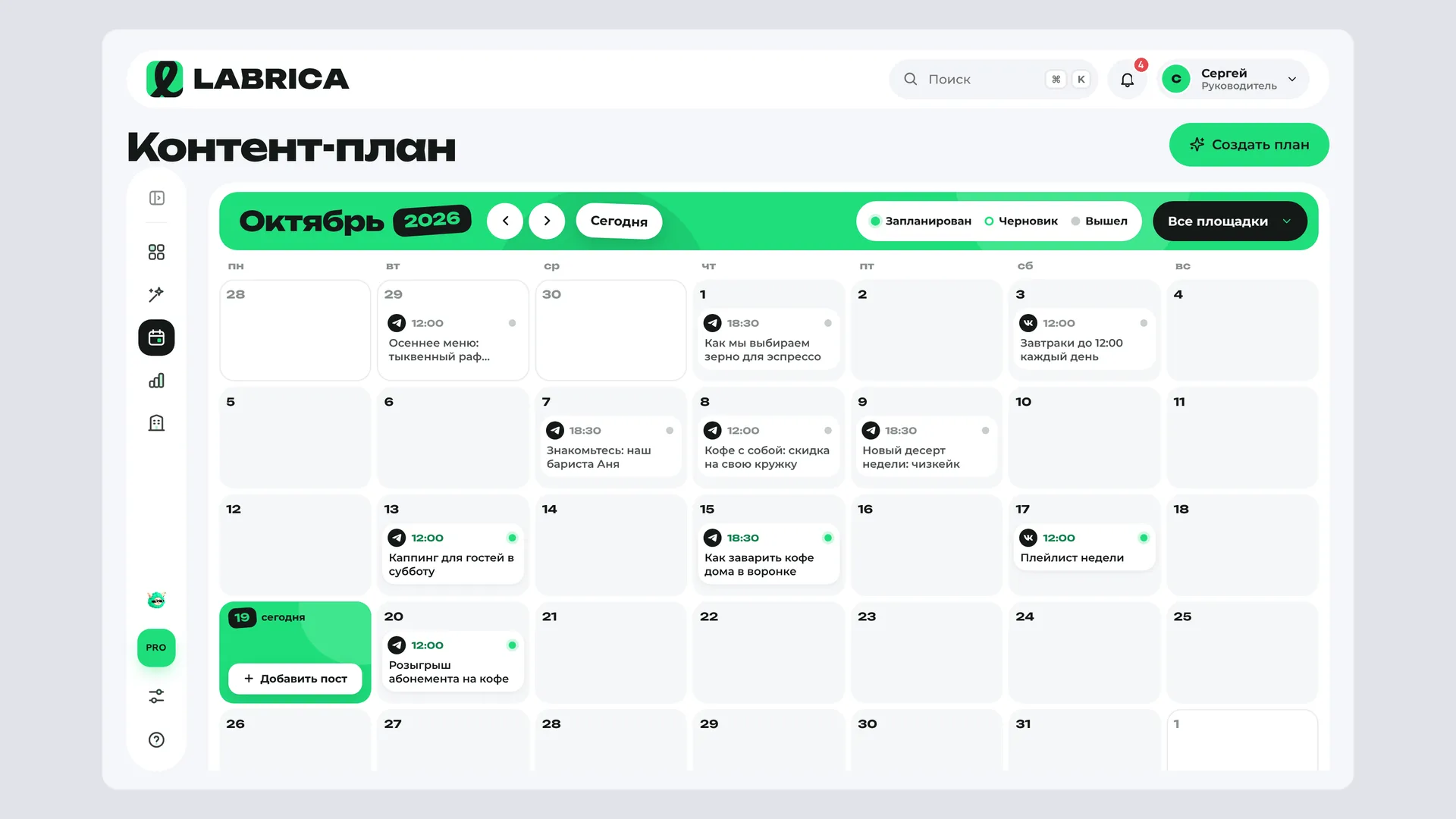Open post 'Новый десерт недели: чизкейк'

(x=926, y=447)
